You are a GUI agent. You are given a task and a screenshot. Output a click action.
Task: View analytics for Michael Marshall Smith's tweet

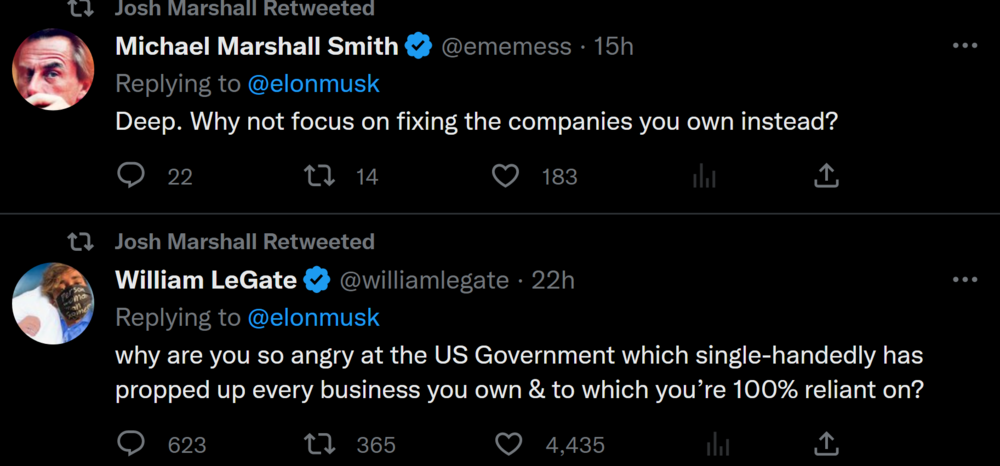tap(705, 177)
